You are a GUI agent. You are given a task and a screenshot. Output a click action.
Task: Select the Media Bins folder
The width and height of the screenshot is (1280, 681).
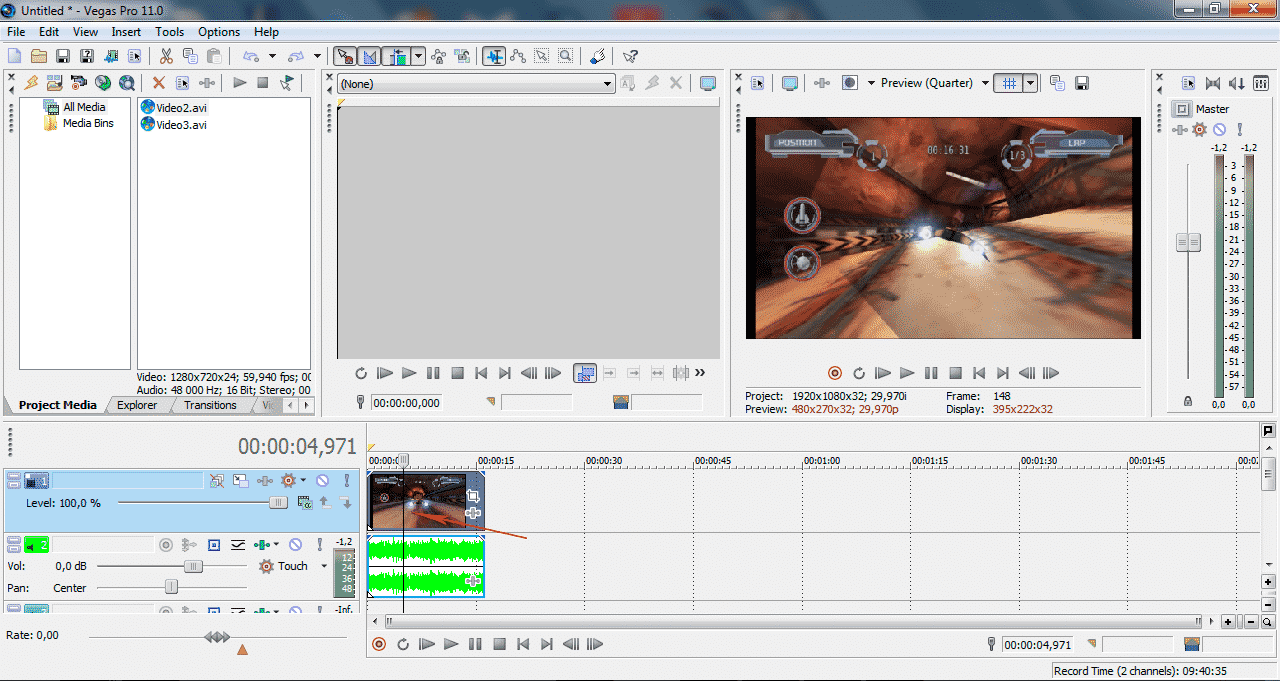pos(88,124)
